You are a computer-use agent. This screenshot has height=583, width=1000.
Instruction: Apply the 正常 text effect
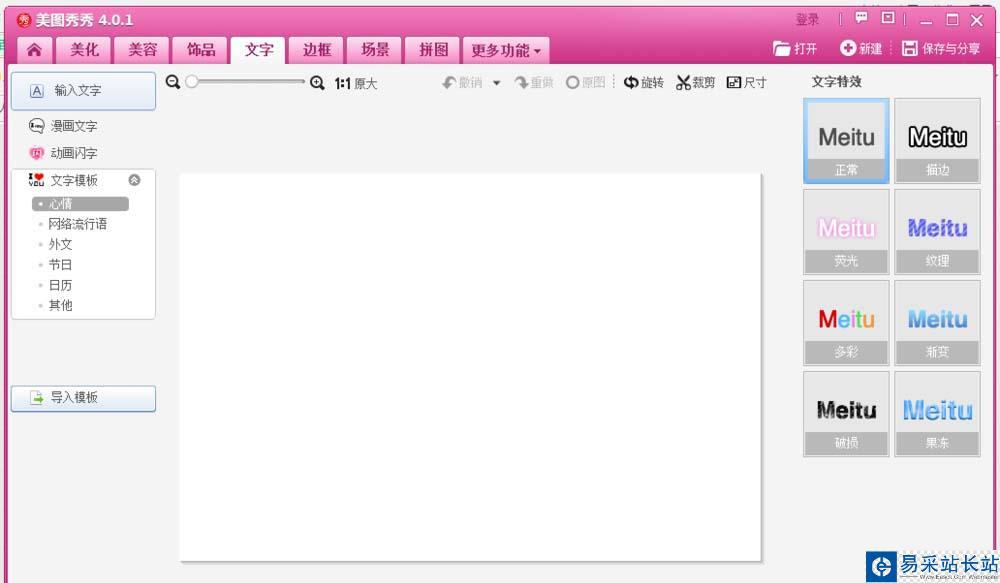pyautogui.click(x=846, y=142)
